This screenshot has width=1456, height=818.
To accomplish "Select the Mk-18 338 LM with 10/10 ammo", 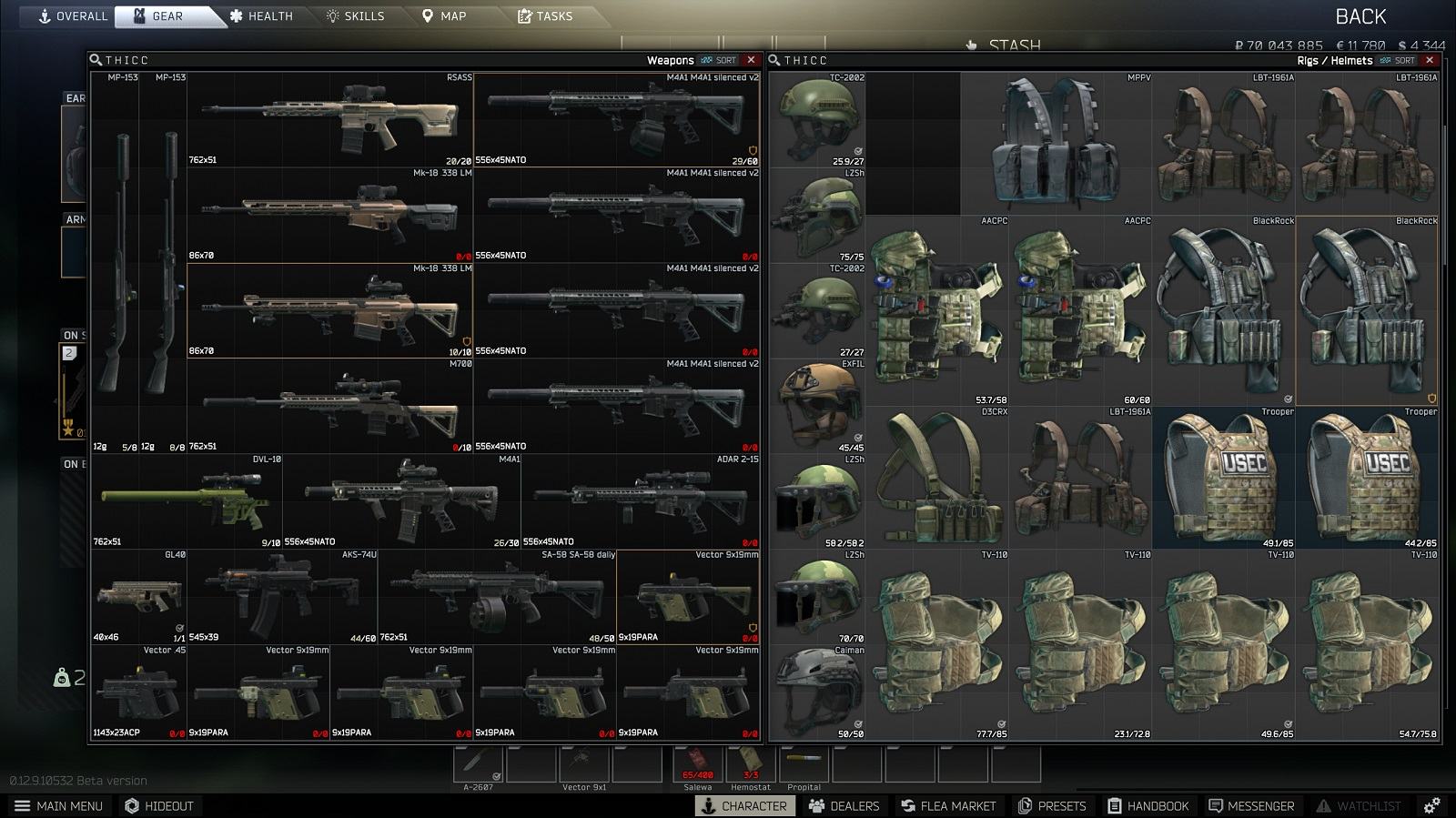I will [330, 311].
